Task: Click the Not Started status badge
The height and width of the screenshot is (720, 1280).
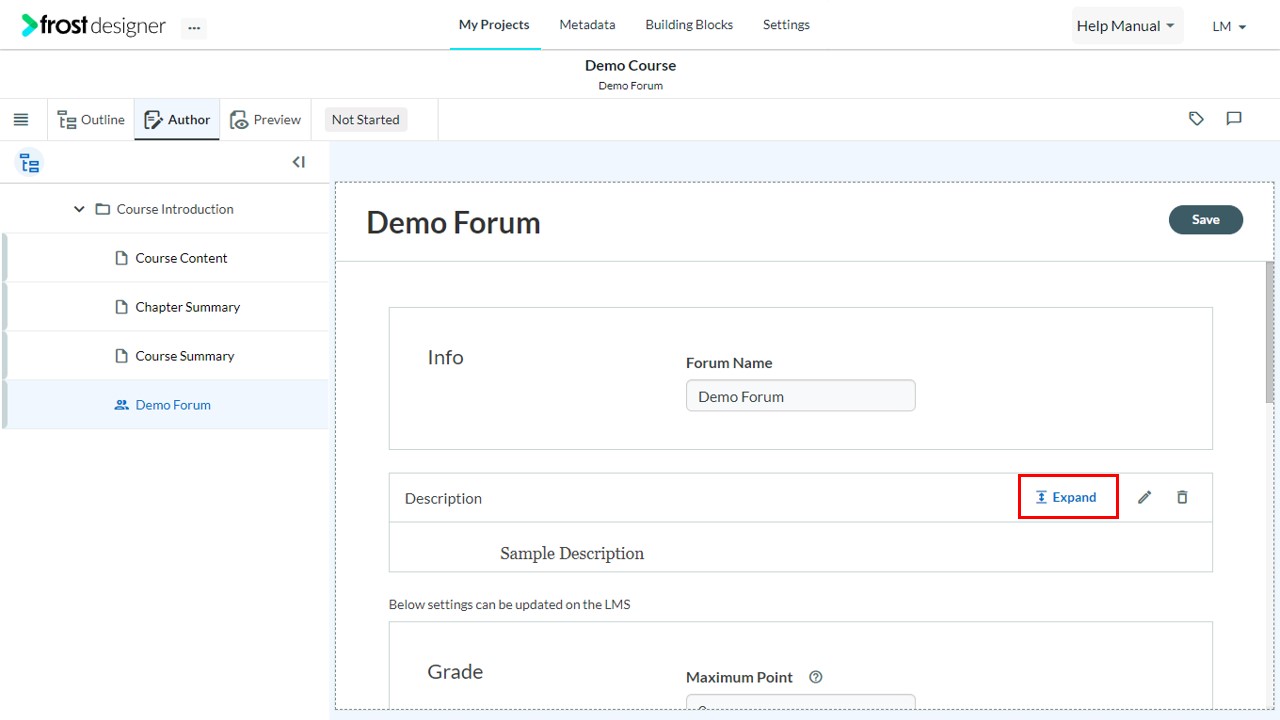Action: click(365, 120)
